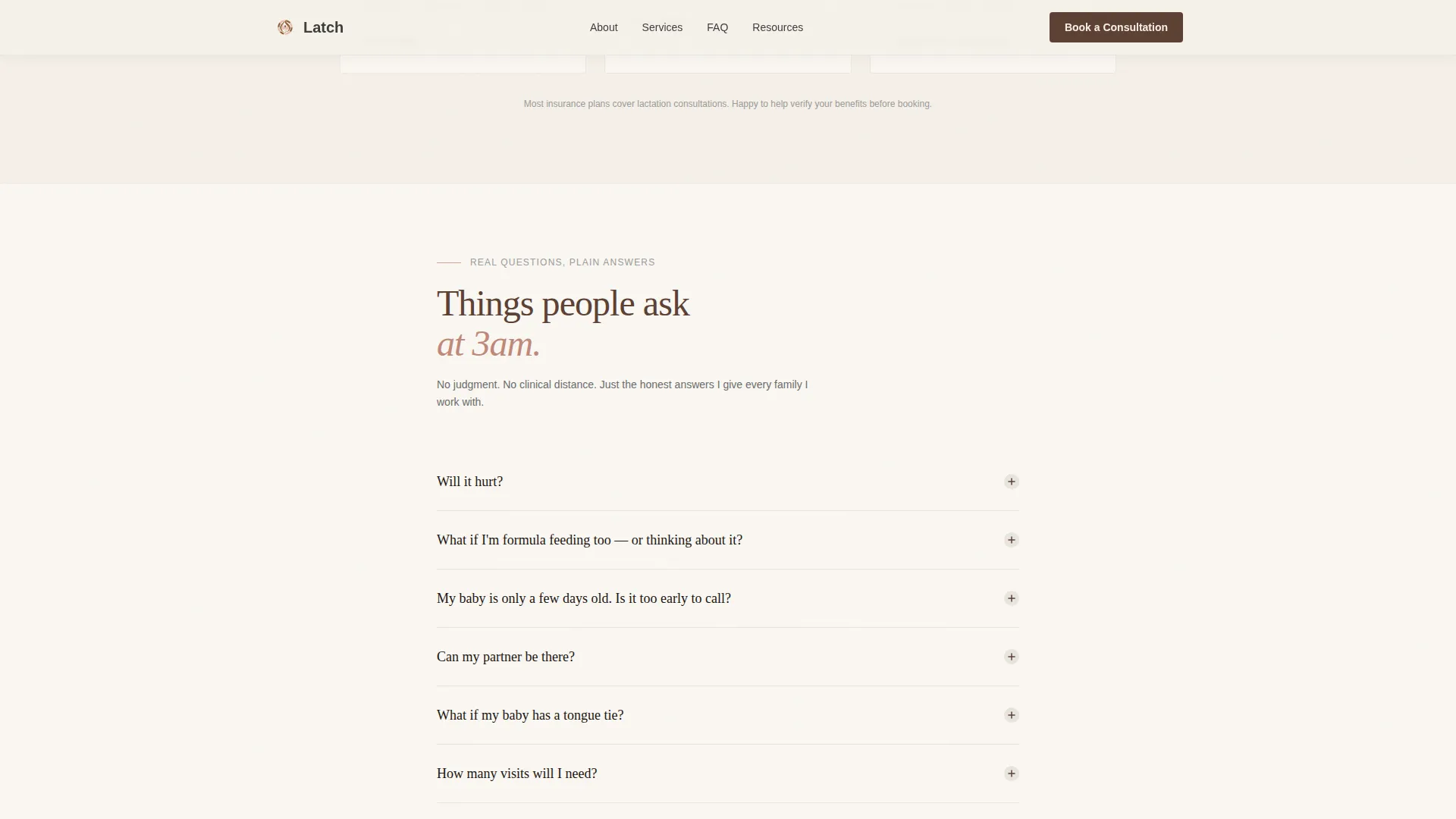Go to the About page
The image size is (1456, 819).
point(604,27)
